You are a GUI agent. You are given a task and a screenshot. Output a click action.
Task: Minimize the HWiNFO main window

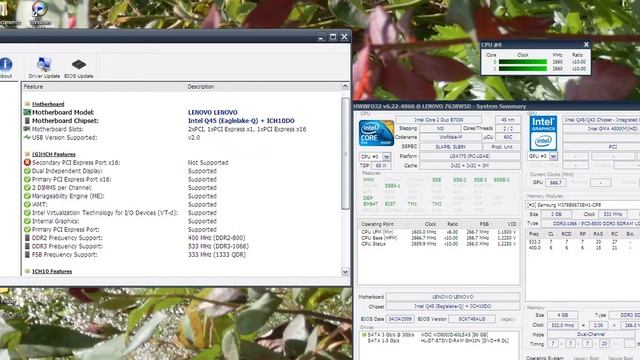coord(321,37)
